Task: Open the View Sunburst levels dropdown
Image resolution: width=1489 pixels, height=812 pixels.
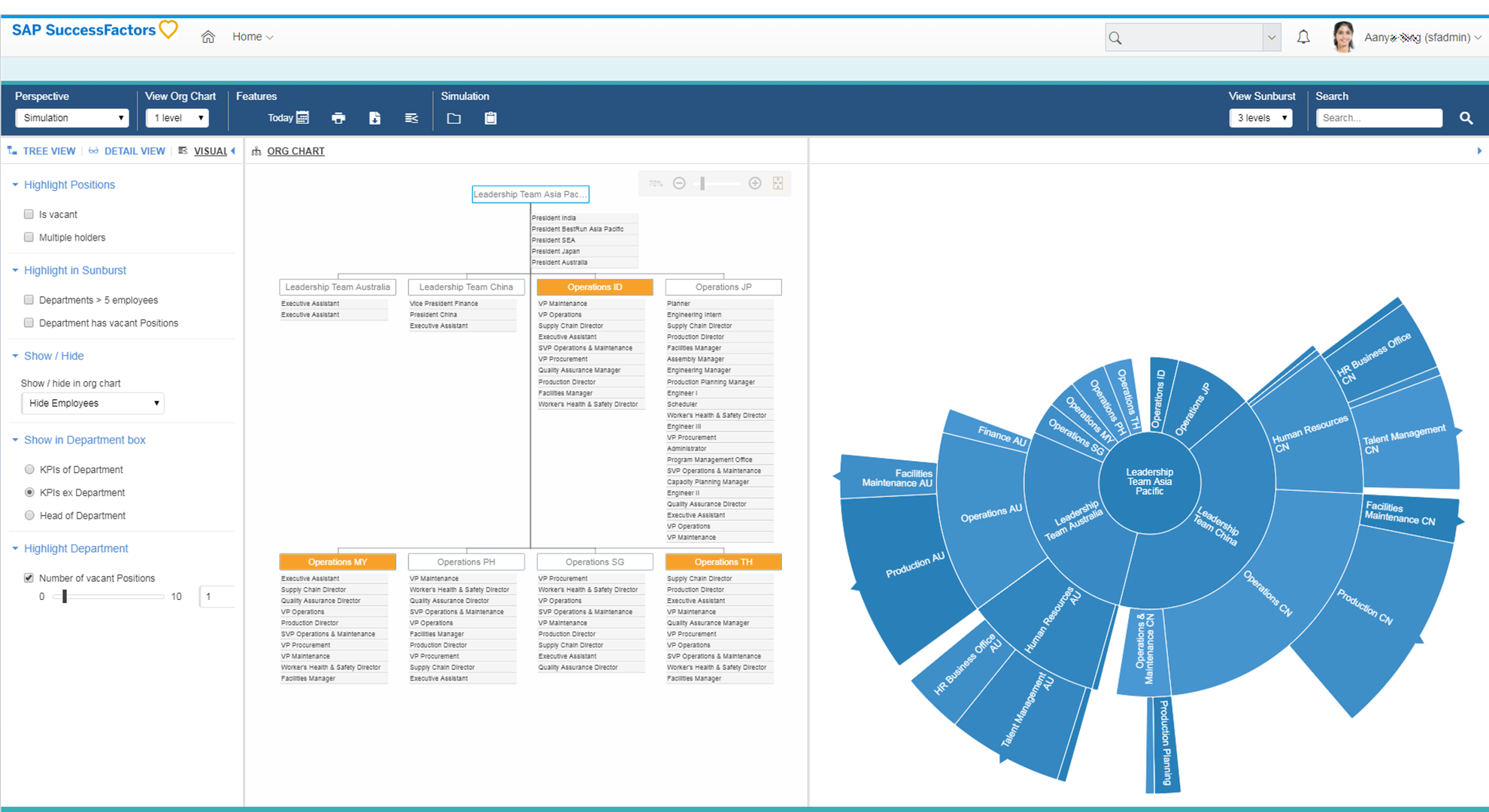Action: click(x=1260, y=118)
